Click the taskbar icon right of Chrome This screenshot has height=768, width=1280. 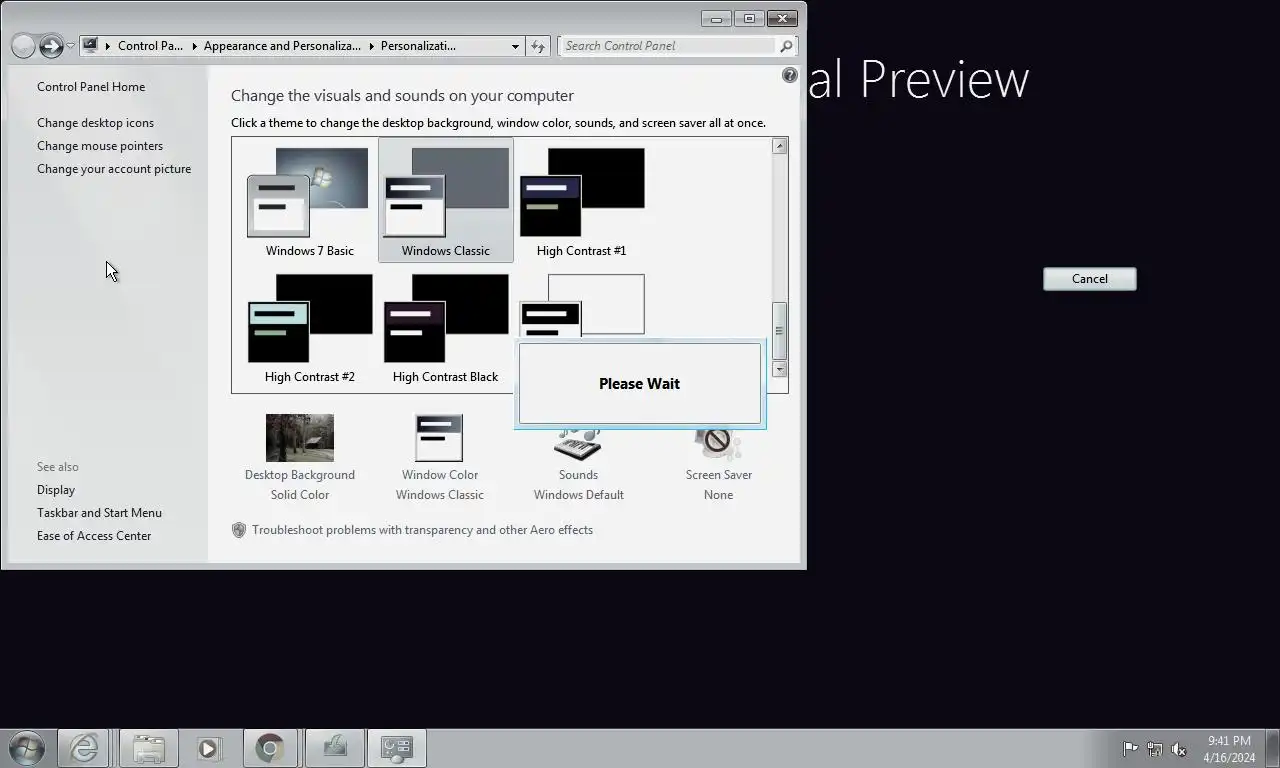pyautogui.click(x=335, y=747)
